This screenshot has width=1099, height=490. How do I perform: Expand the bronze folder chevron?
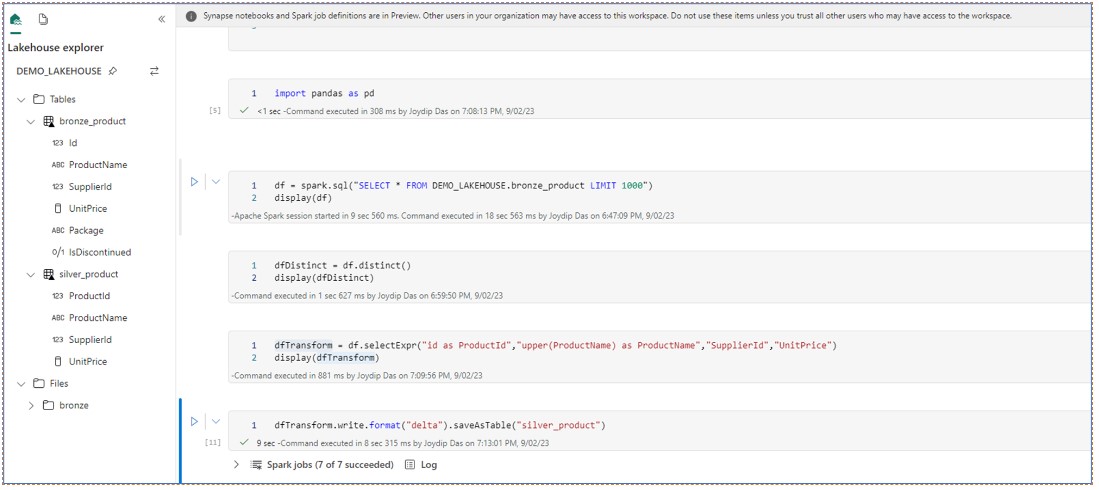click(30, 406)
